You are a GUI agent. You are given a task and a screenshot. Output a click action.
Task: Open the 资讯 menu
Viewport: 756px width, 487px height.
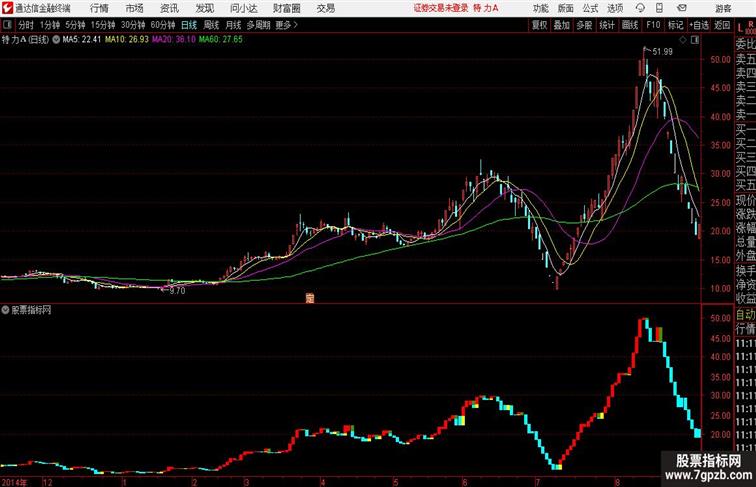[x=169, y=8]
